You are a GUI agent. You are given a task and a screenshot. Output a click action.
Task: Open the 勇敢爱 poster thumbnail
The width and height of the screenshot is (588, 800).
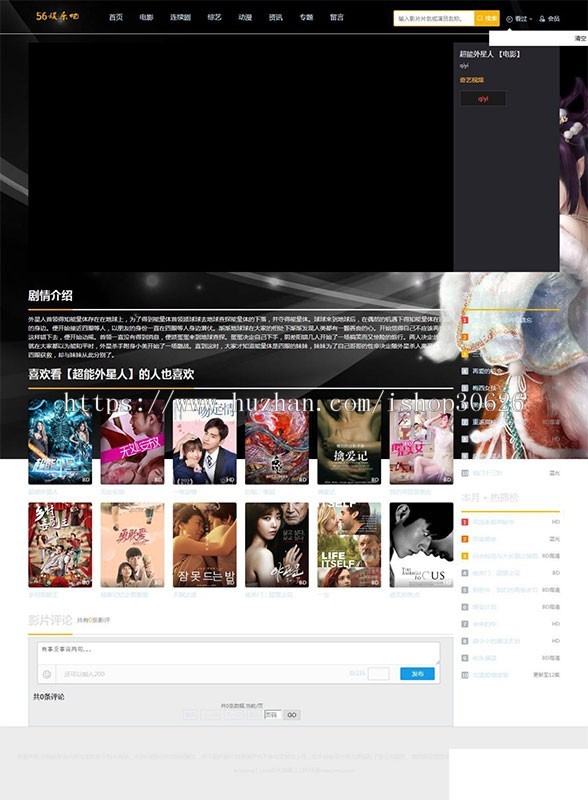point(132,545)
